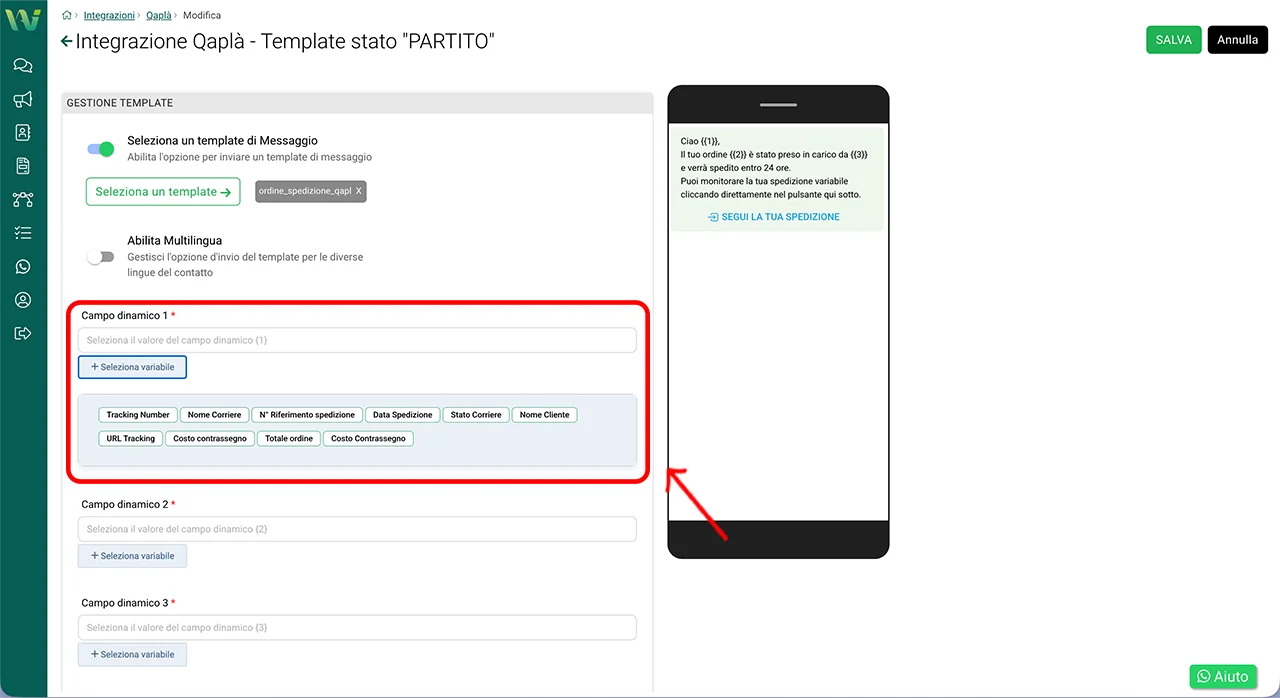Open the contacts address book icon

click(23, 132)
